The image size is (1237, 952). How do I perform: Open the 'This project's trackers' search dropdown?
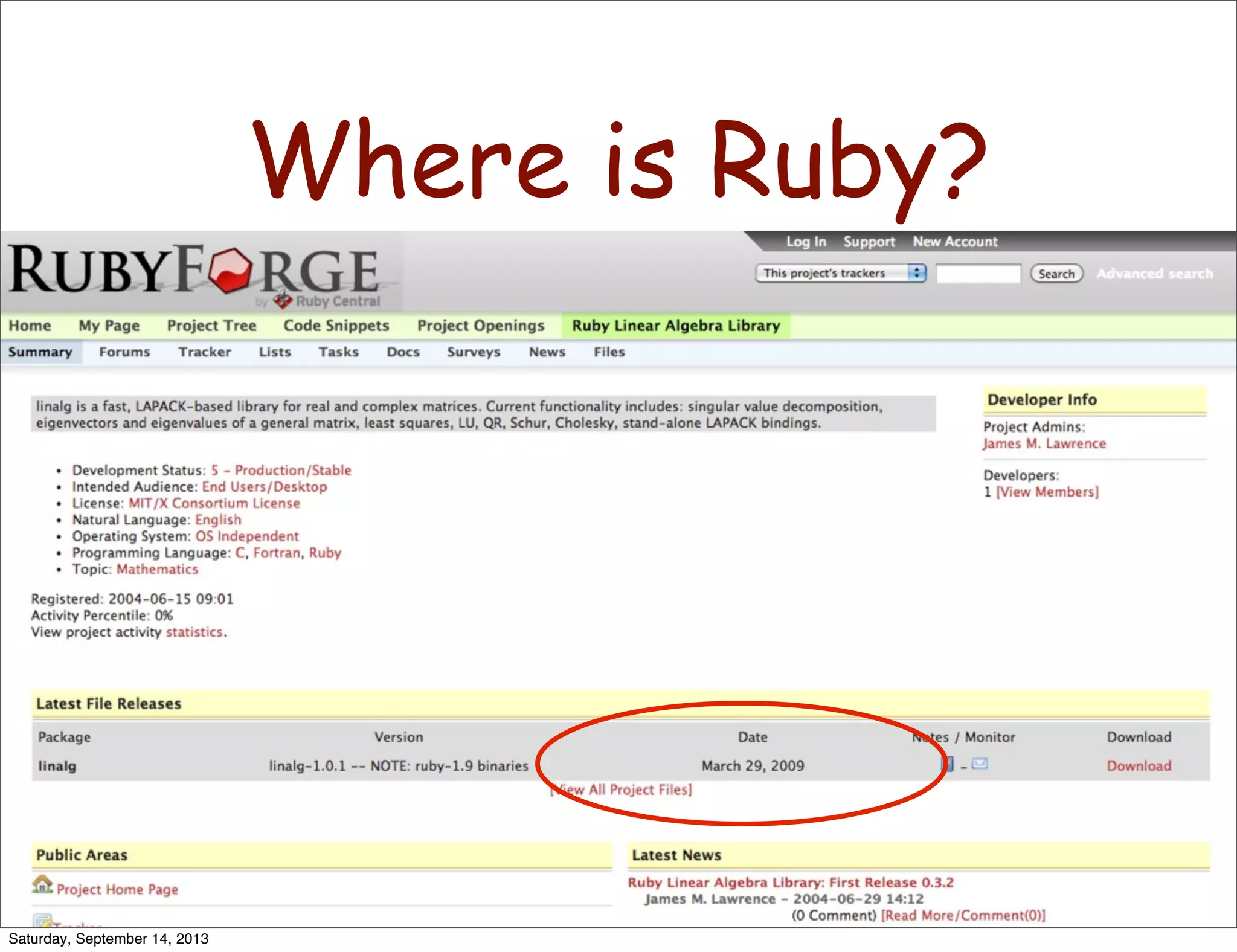(x=841, y=273)
